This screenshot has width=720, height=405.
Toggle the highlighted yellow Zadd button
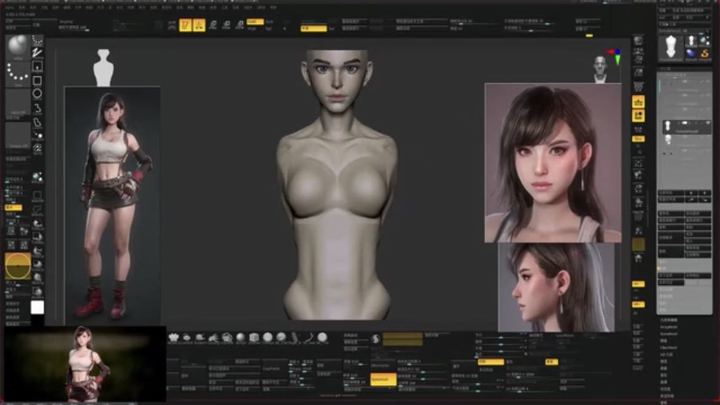[255, 22]
